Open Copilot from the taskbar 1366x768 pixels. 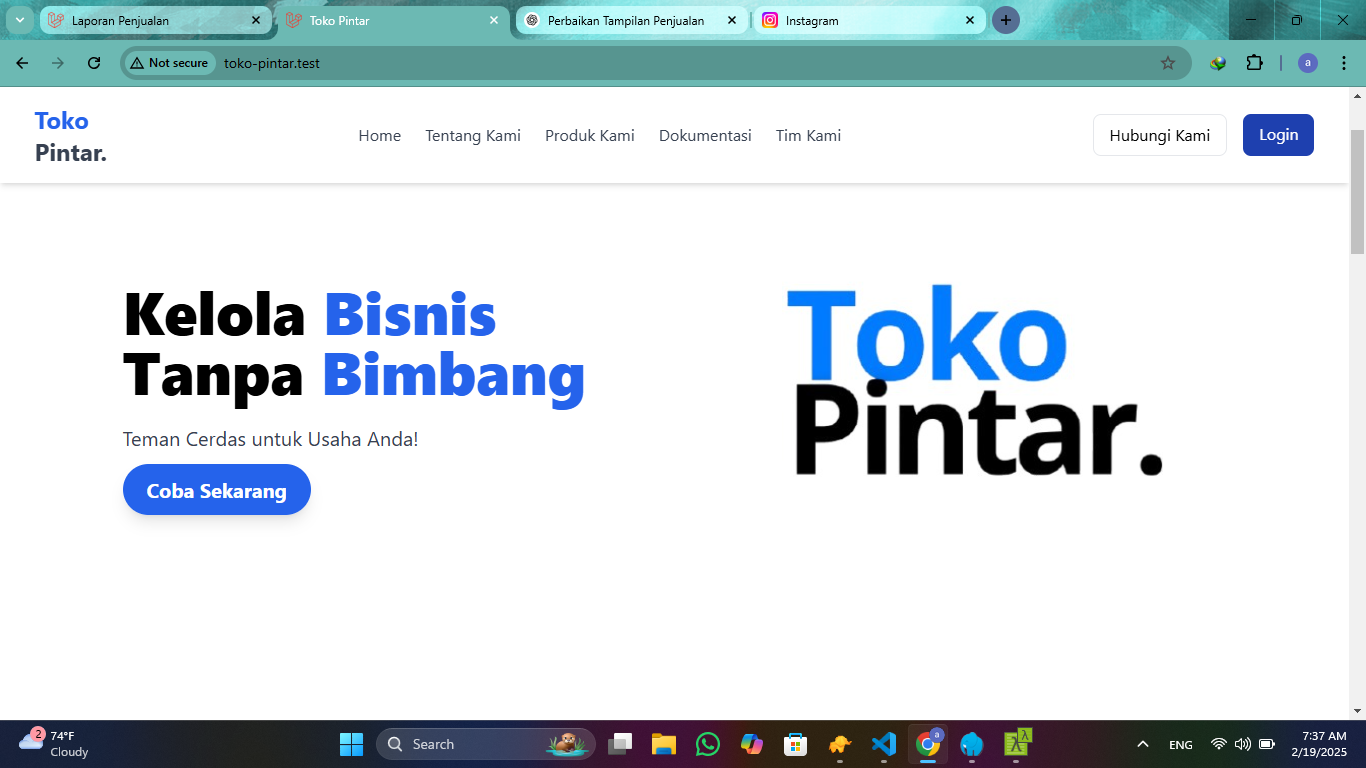(752, 744)
